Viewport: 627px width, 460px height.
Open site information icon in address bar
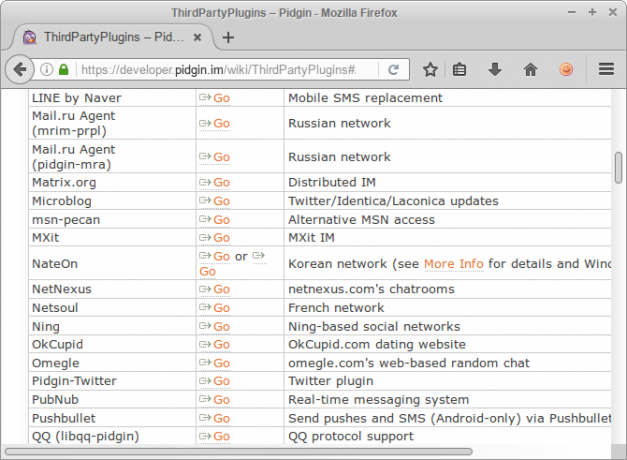pyautogui.click(x=46, y=70)
